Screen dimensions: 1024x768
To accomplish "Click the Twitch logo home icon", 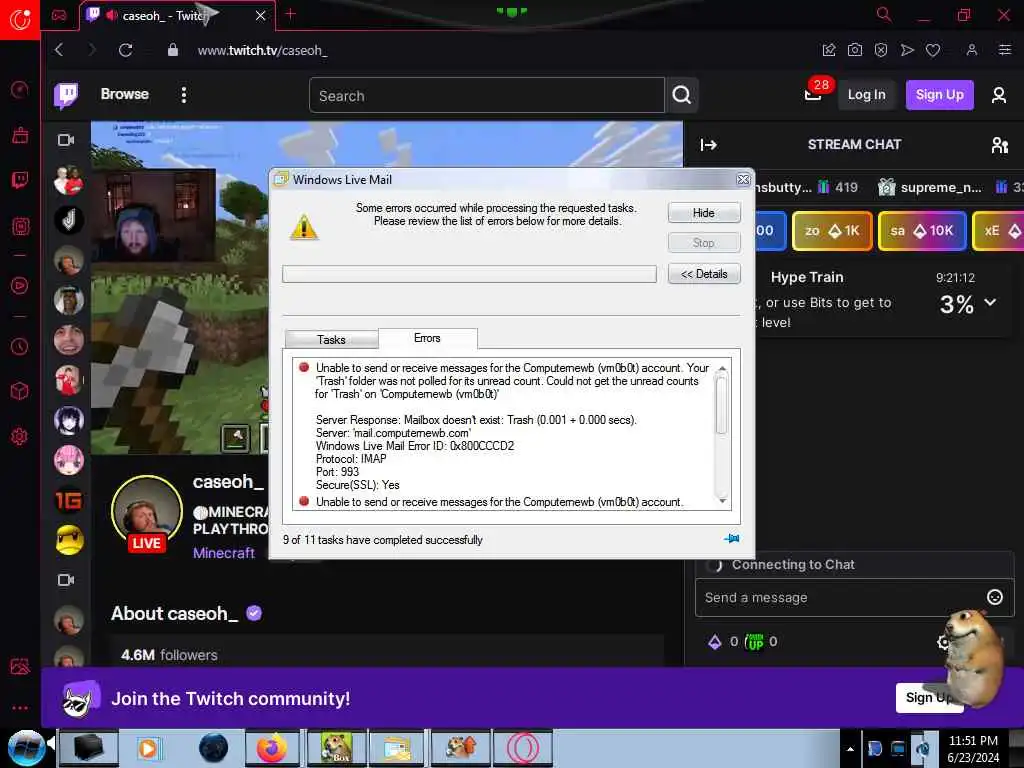I will point(66,95).
